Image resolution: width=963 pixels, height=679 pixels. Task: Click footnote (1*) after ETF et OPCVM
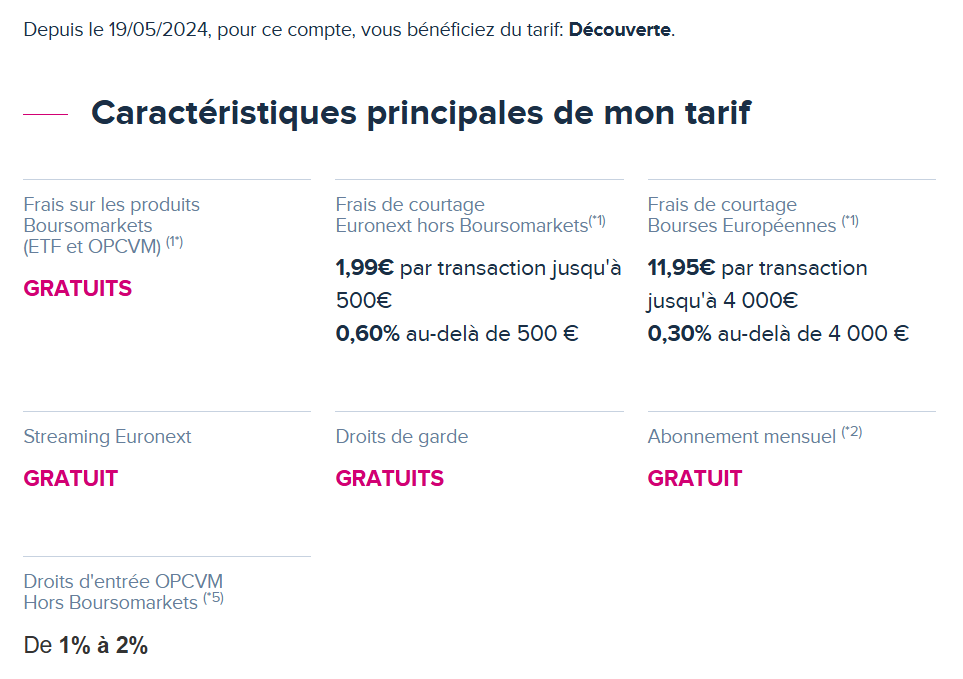[174, 242]
